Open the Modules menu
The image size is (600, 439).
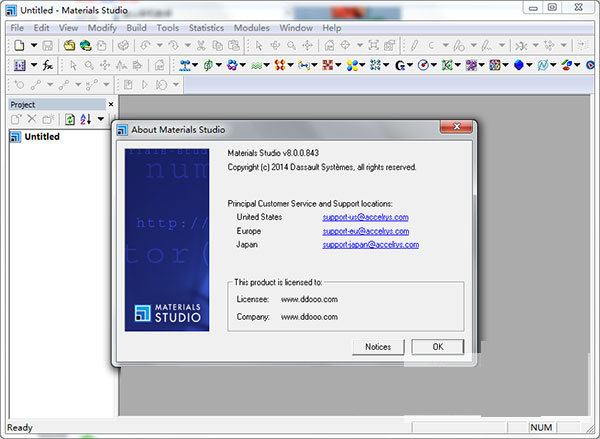click(252, 28)
